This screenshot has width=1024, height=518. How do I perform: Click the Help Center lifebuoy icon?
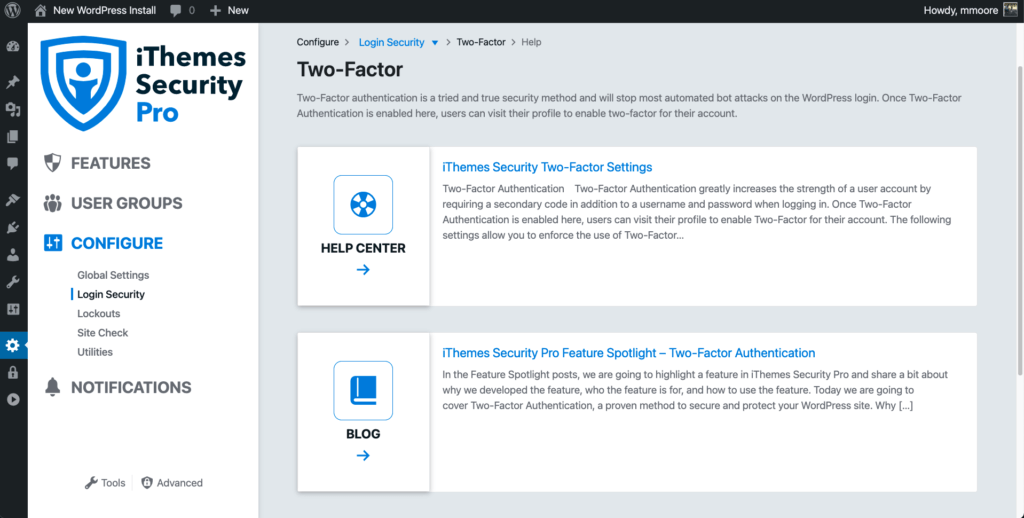point(363,205)
